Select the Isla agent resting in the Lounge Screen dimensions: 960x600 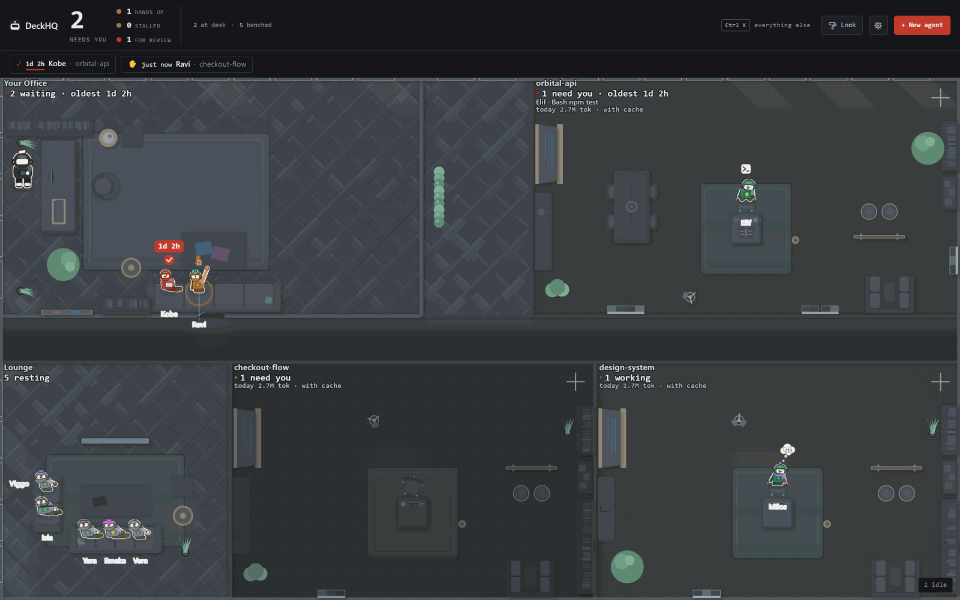coord(47,507)
